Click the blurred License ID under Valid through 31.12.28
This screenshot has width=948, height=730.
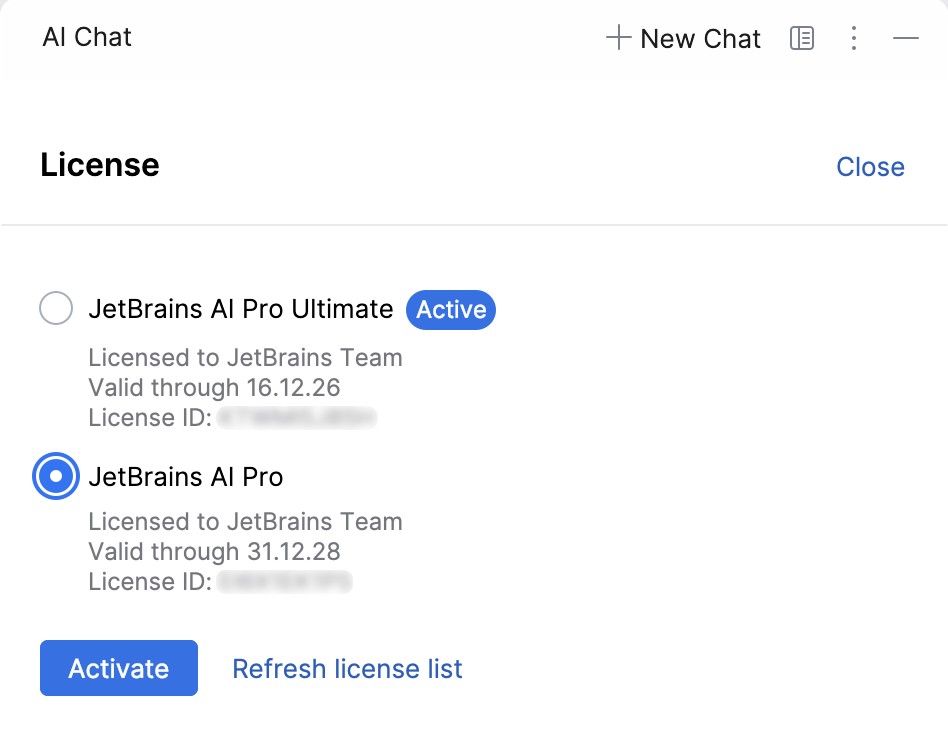pos(284,582)
